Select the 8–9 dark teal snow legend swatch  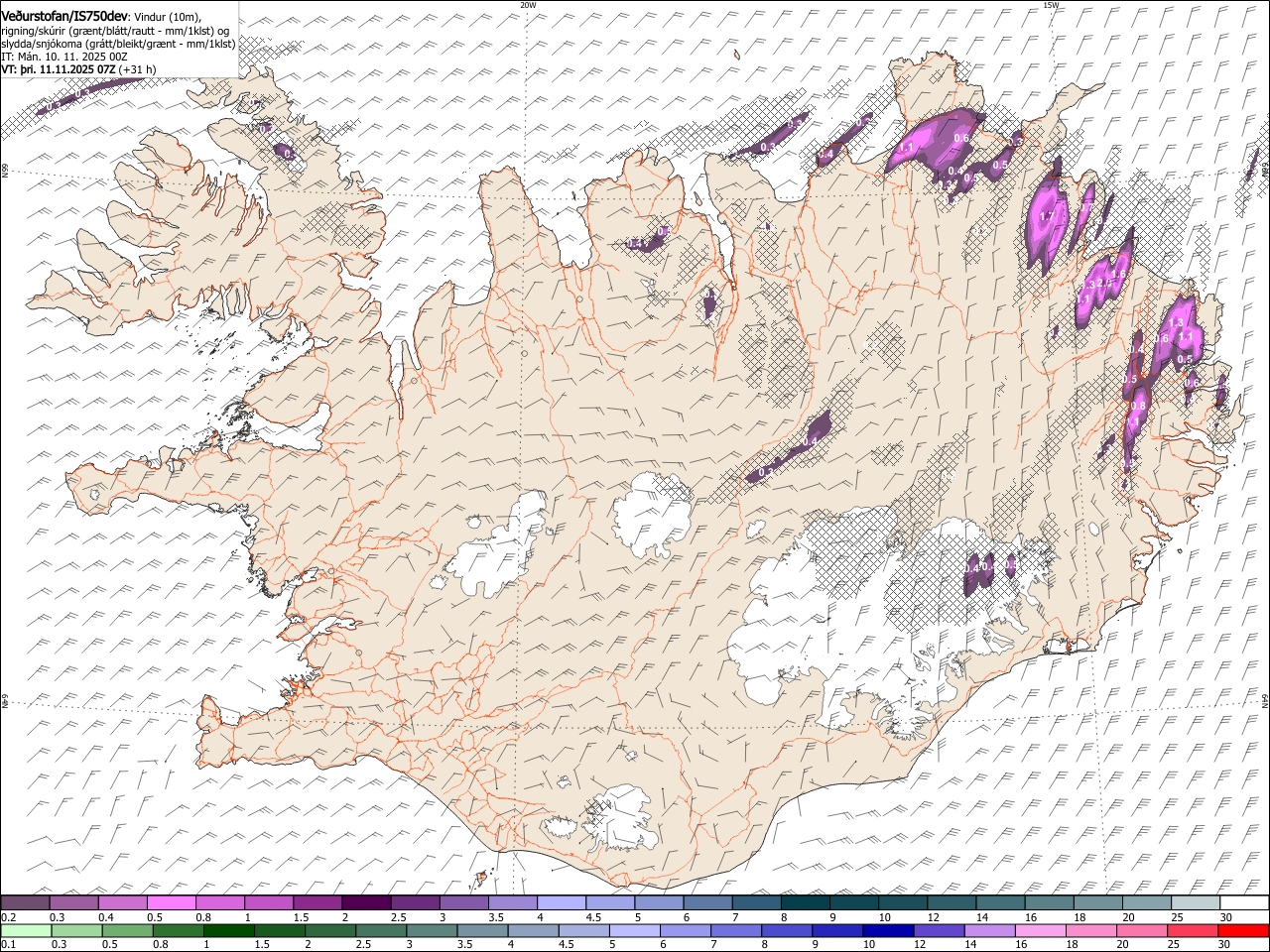pyautogui.click(x=806, y=903)
